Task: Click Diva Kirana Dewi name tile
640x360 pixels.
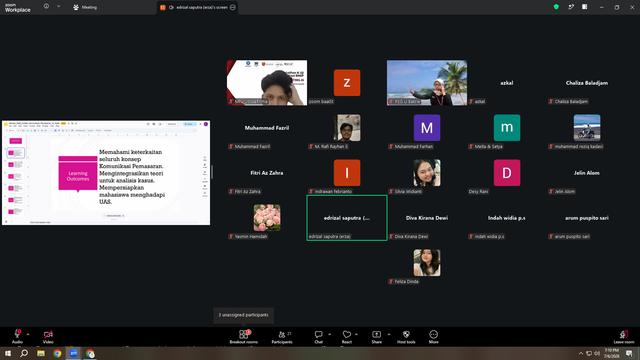Action: pos(427,218)
